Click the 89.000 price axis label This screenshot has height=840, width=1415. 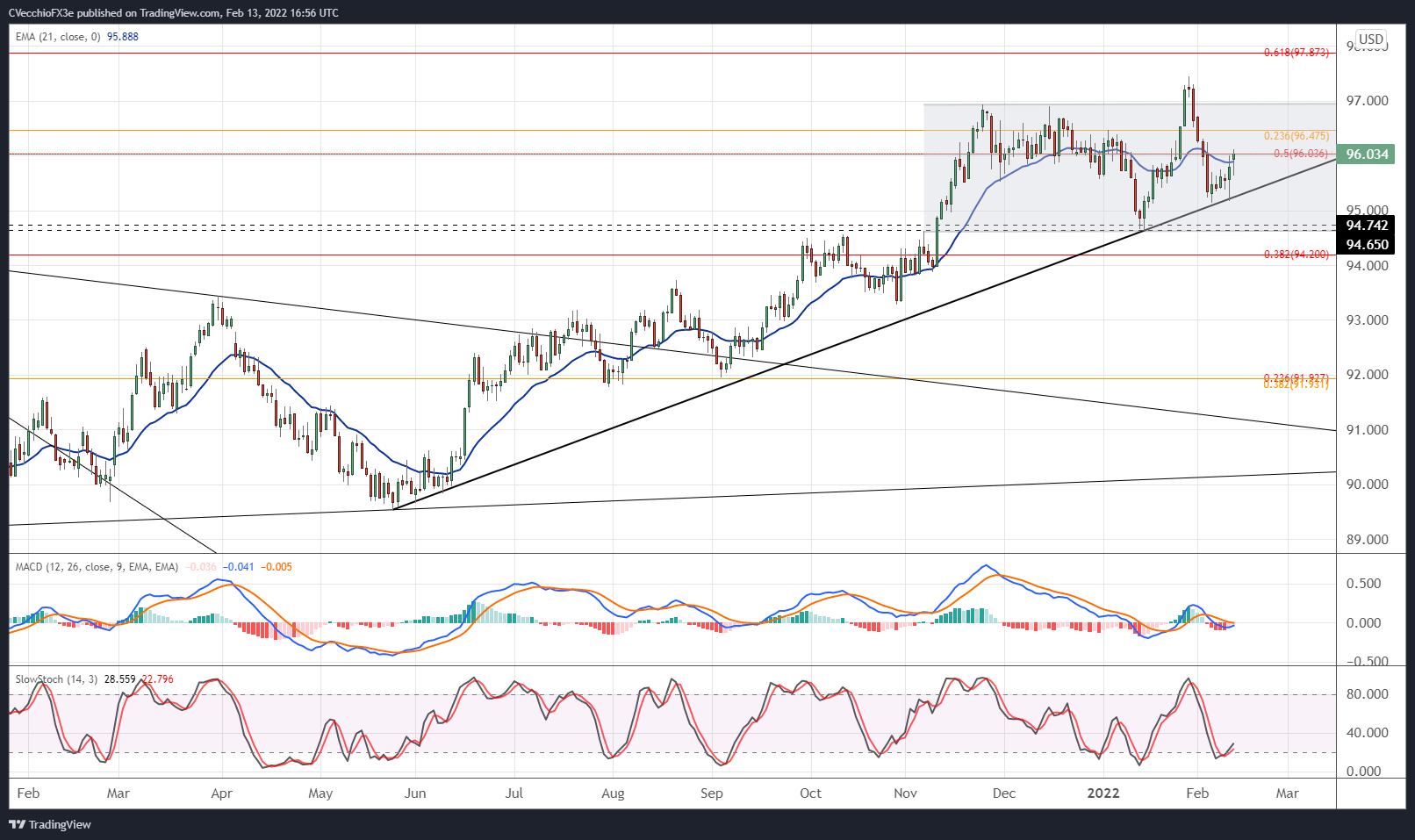click(1367, 540)
